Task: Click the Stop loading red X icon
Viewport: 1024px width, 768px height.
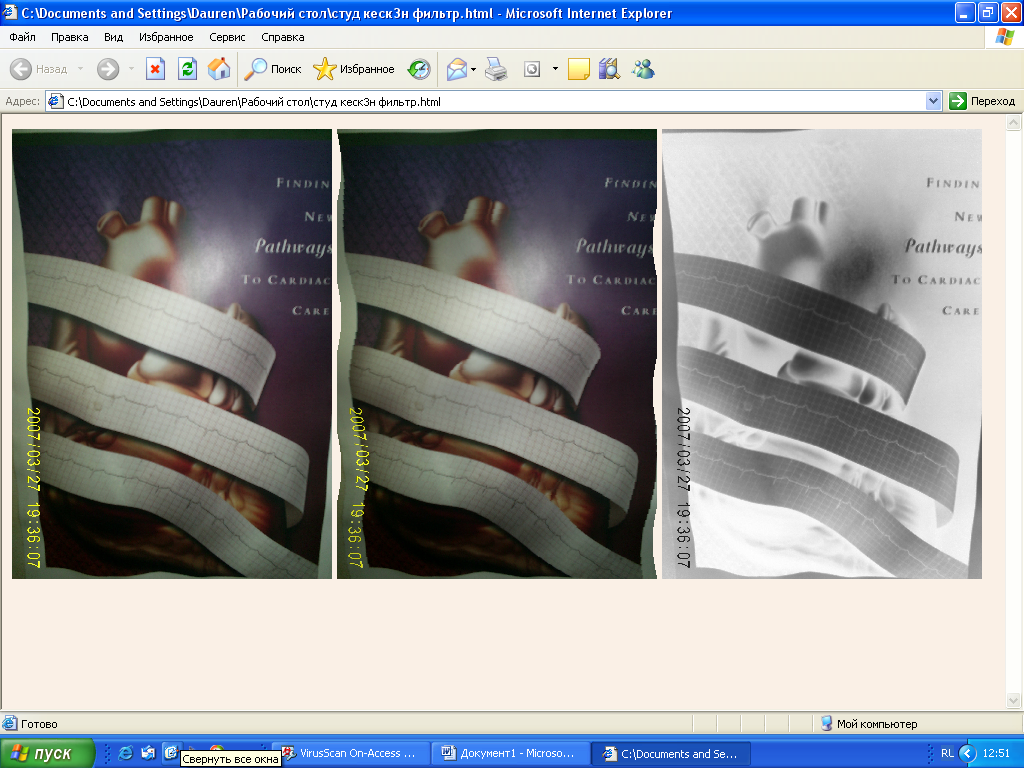Action: 155,69
